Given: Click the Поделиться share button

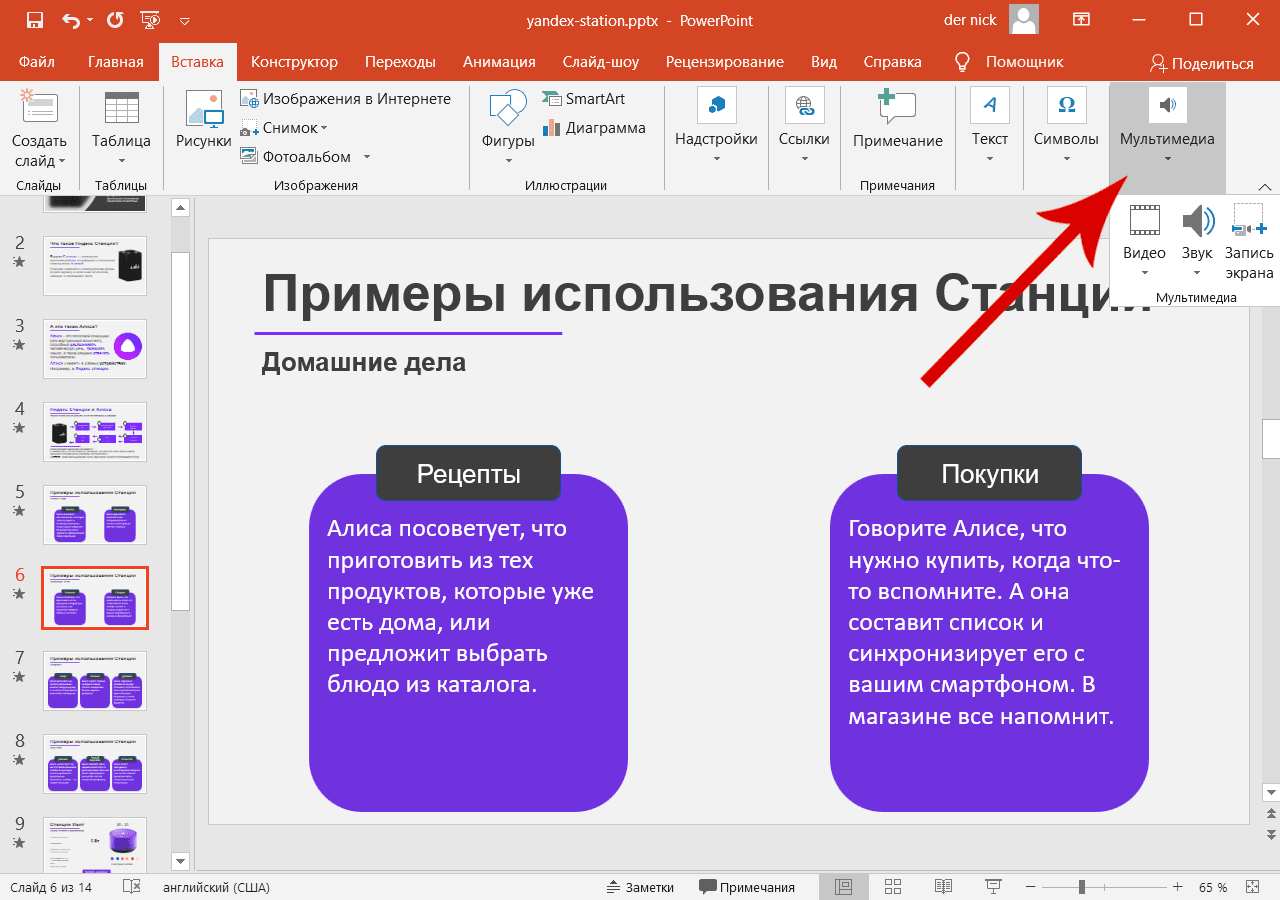Looking at the screenshot, I should tap(1201, 63).
